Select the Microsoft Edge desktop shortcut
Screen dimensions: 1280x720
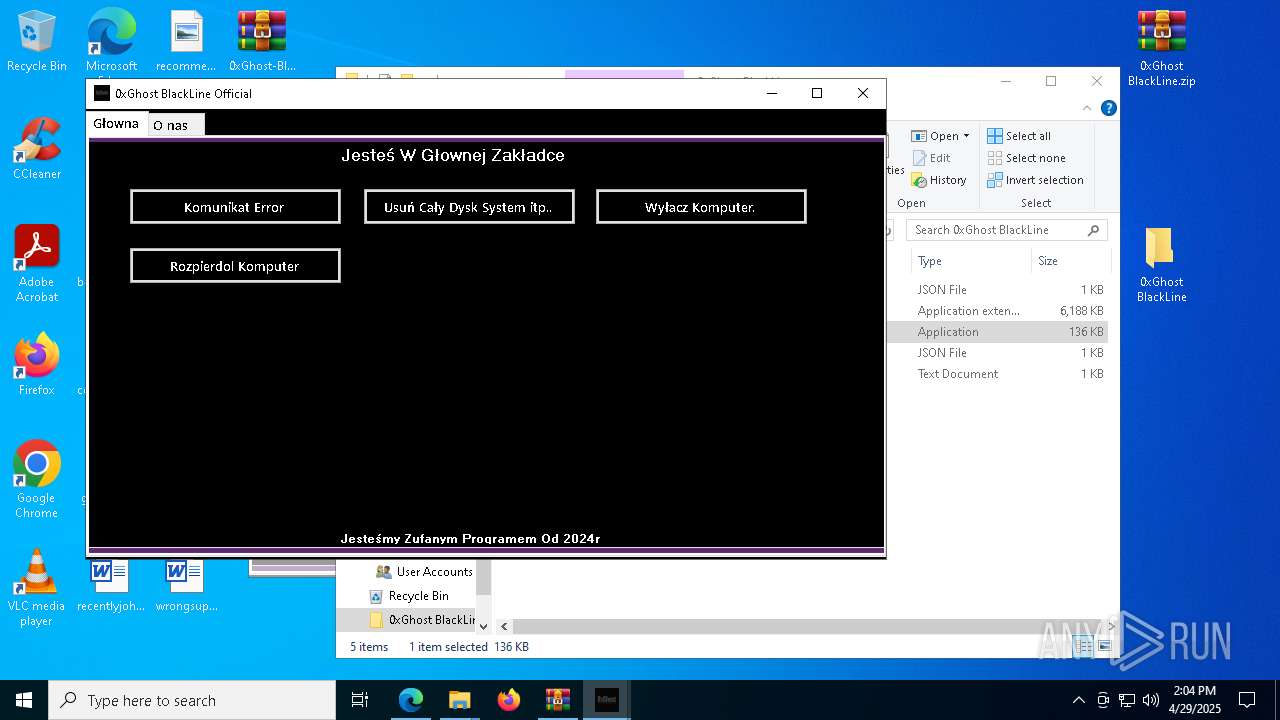111,41
